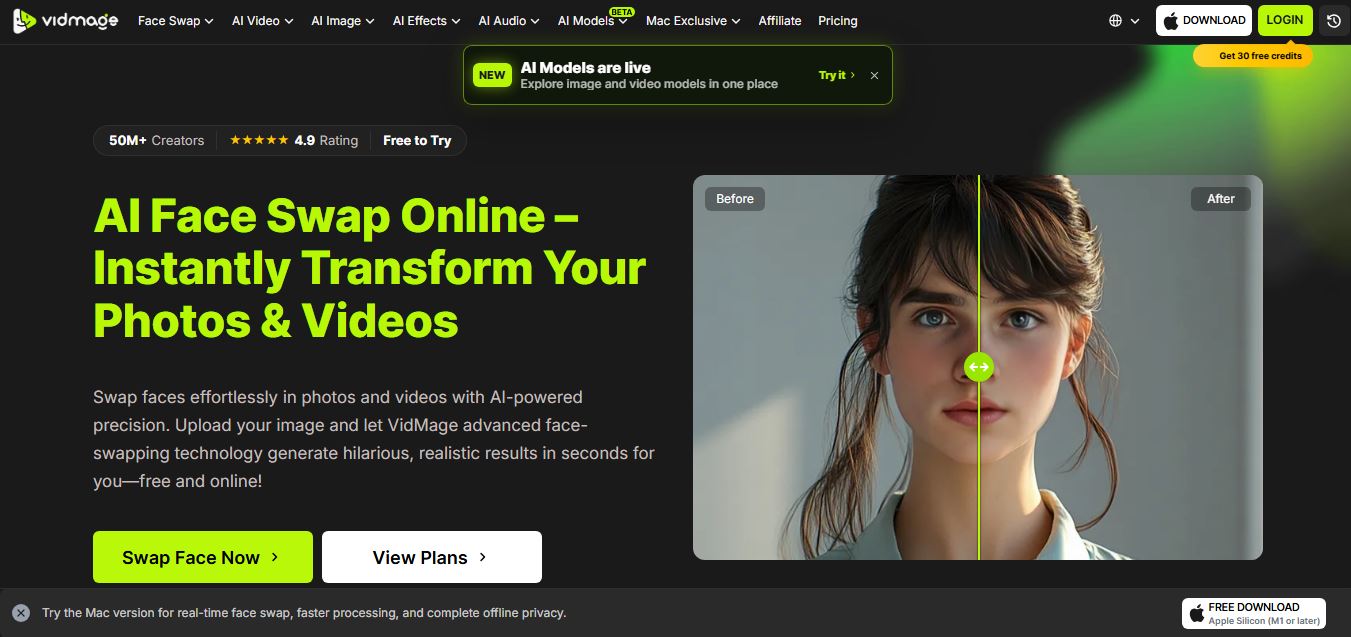Click Try it on AI Models banner
This screenshot has height=637, width=1351.
(x=837, y=75)
